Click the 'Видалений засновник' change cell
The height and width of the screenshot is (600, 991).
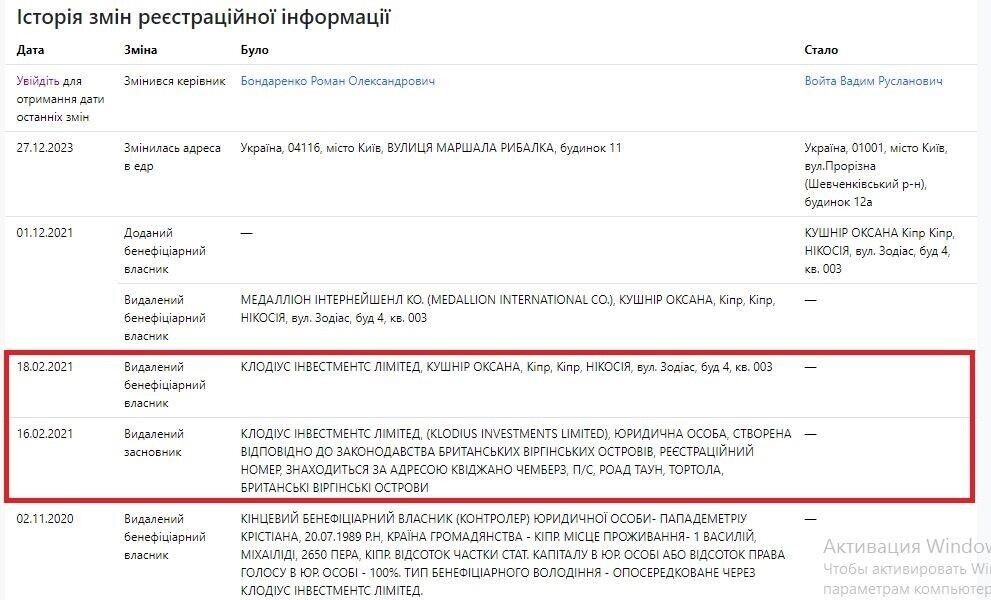154,443
